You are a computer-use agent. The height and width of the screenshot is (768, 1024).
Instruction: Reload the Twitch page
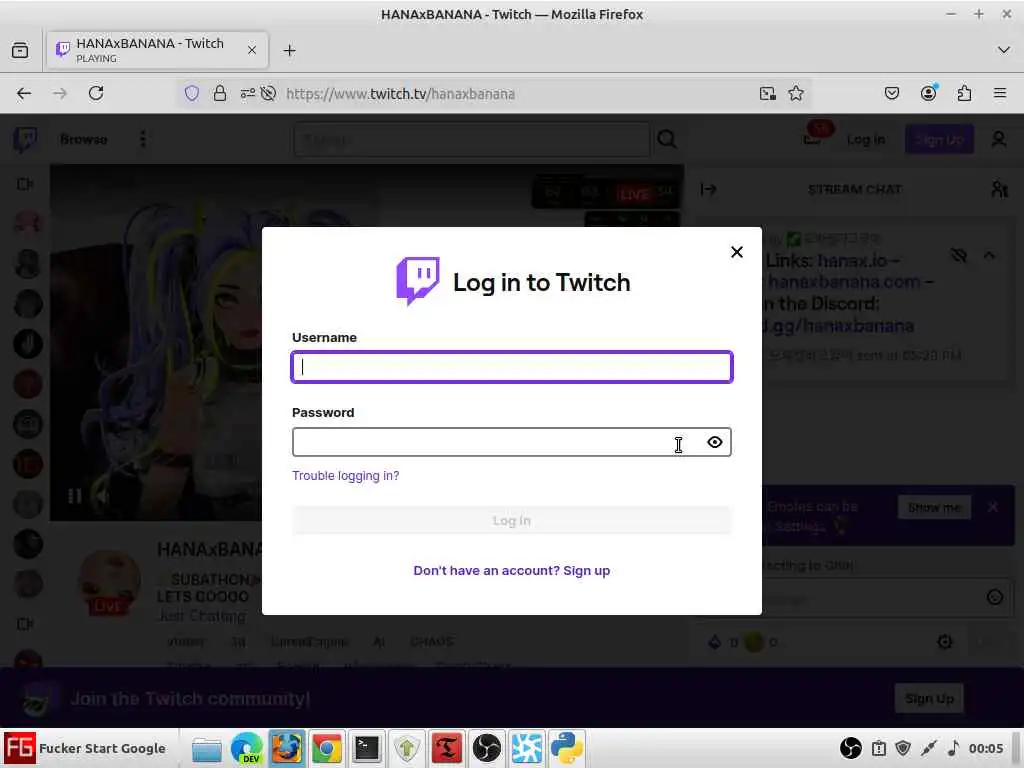point(96,93)
